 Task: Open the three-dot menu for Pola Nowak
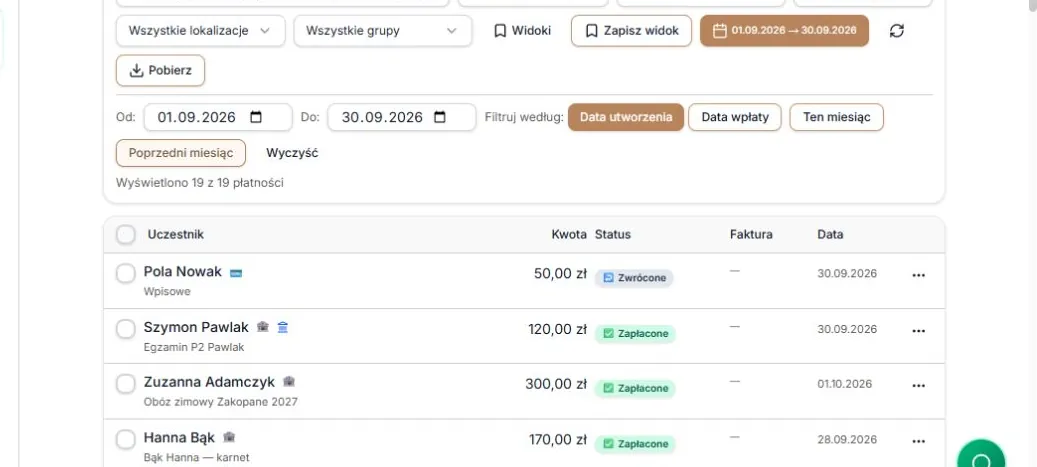(918, 275)
